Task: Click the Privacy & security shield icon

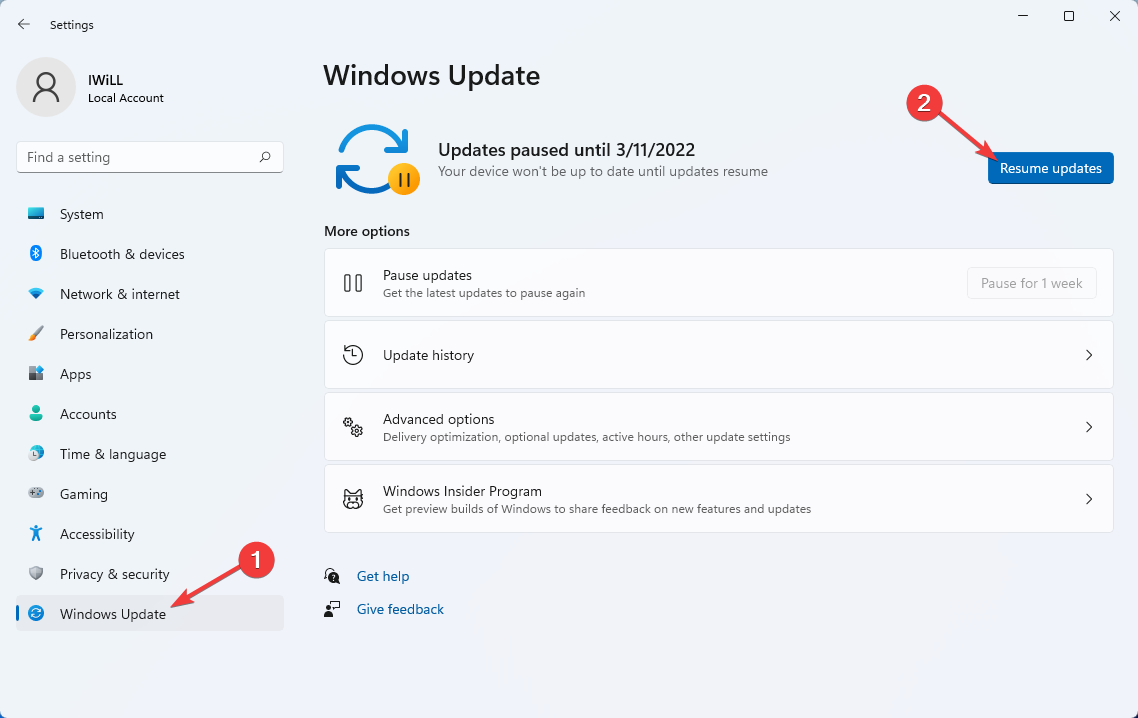Action: (x=36, y=573)
